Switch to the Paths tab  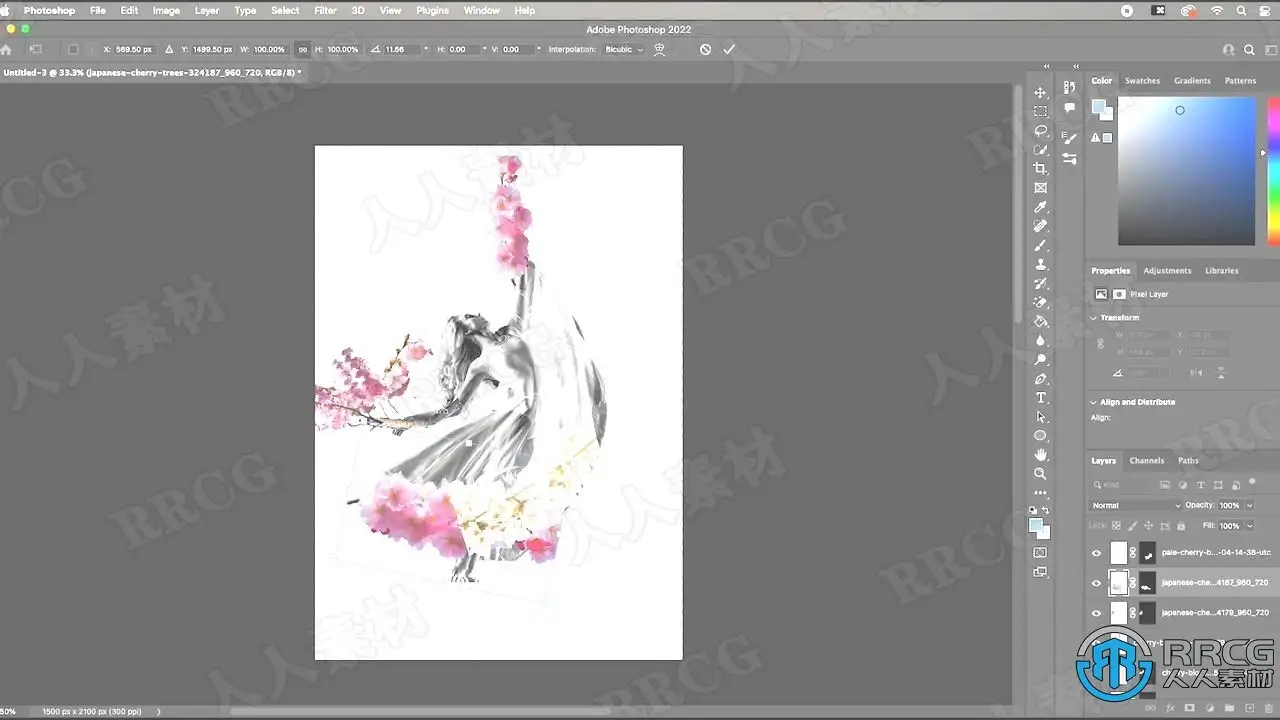1188,461
